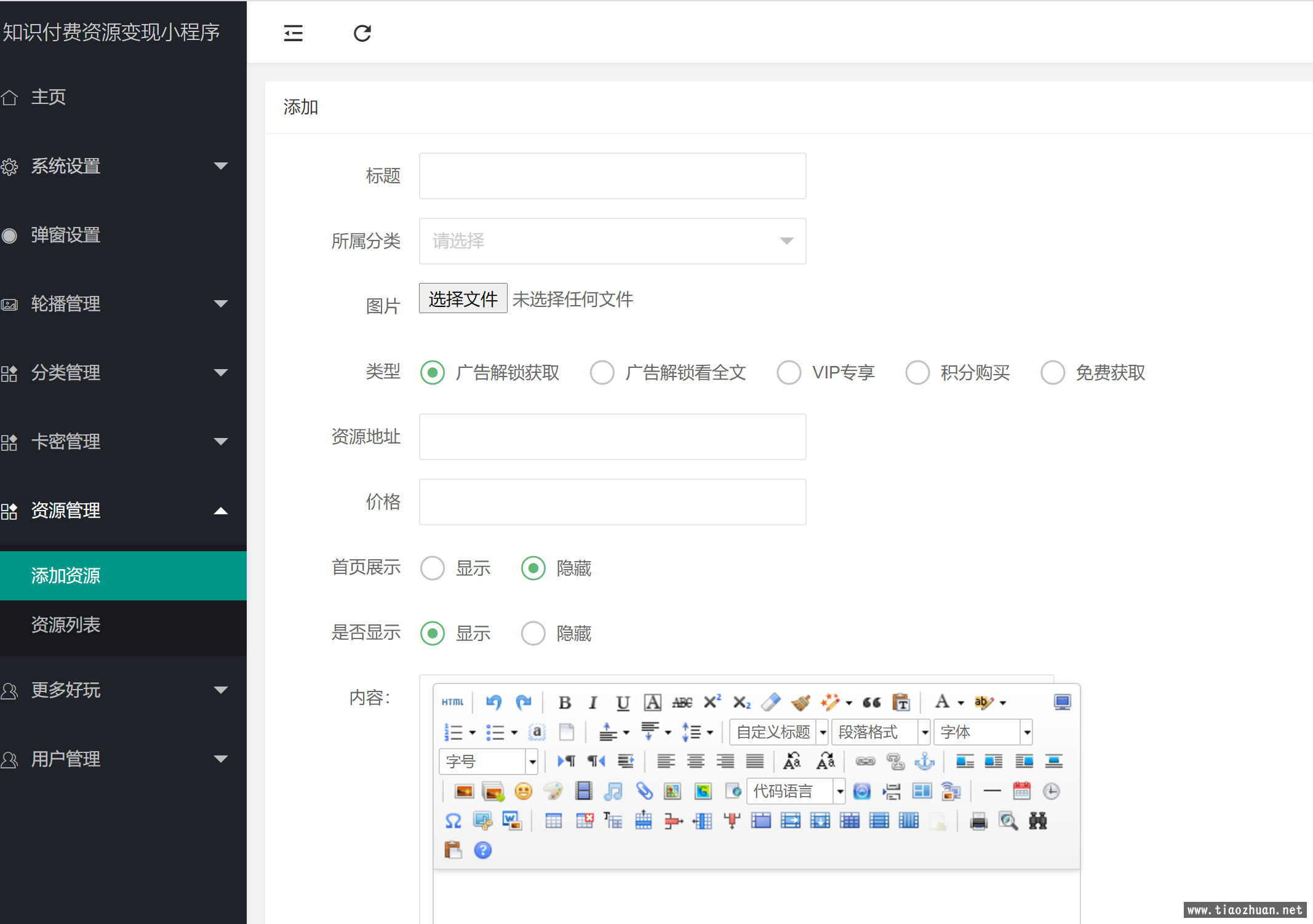The image size is (1313, 924).
Task: Collapse the sidebar with the menu icon
Action: 293,33
